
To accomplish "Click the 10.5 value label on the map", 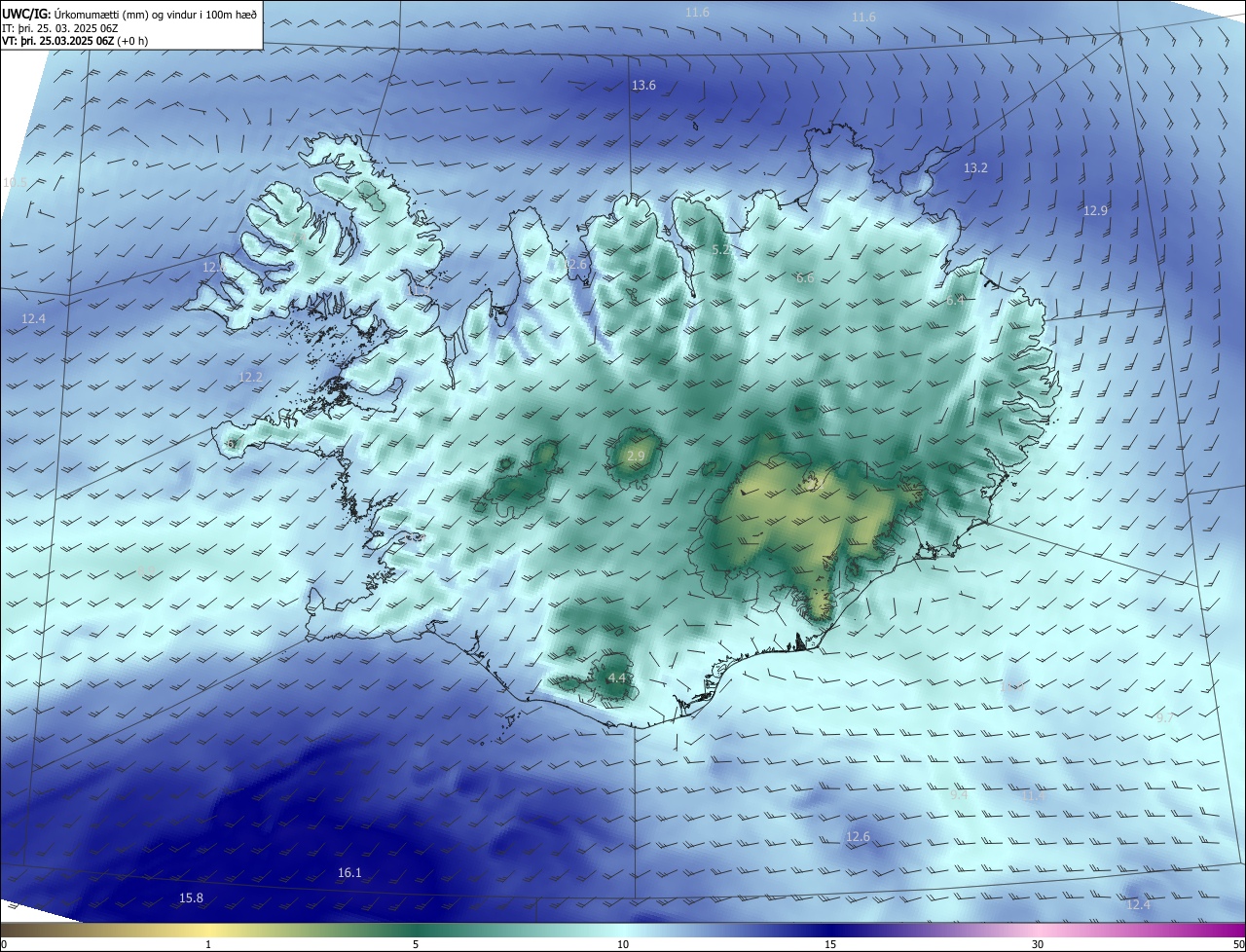I will click(15, 183).
